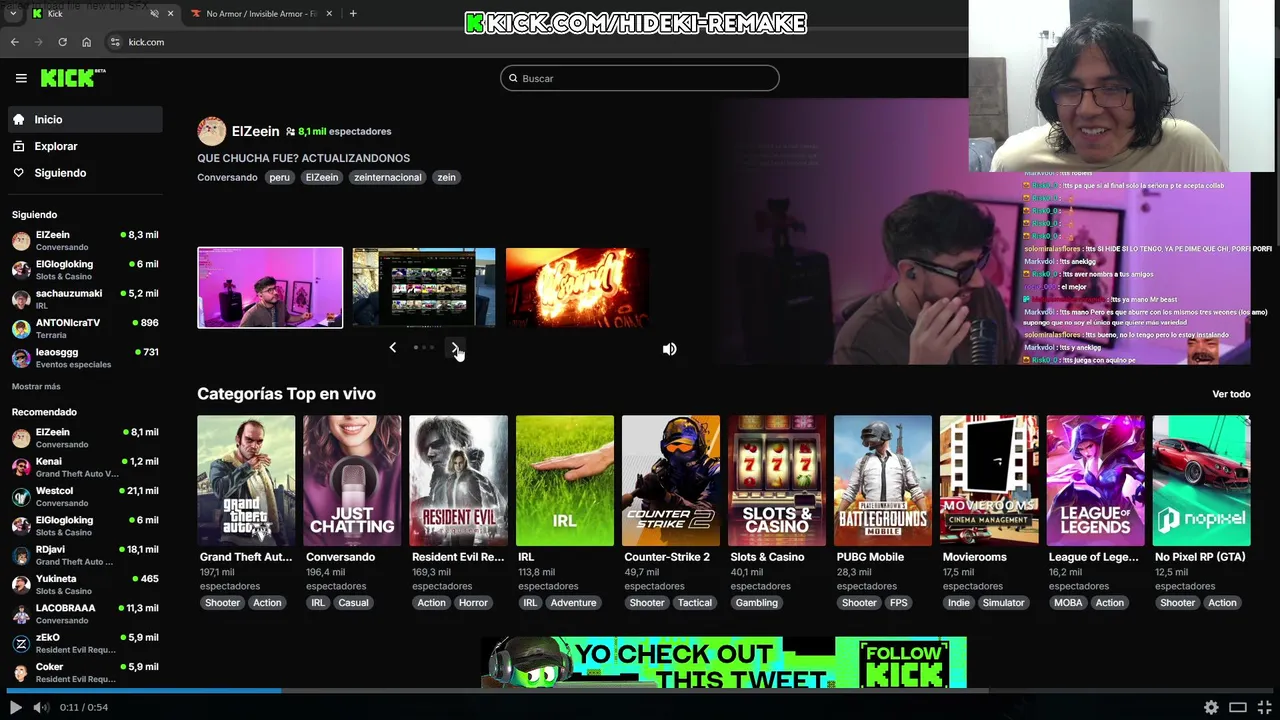Click the browser back arrow
The height and width of the screenshot is (720, 1280).
(14, 42)
